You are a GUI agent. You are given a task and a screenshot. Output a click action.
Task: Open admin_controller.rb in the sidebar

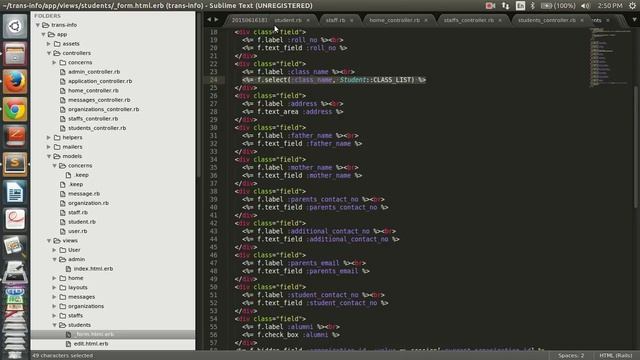94,72
